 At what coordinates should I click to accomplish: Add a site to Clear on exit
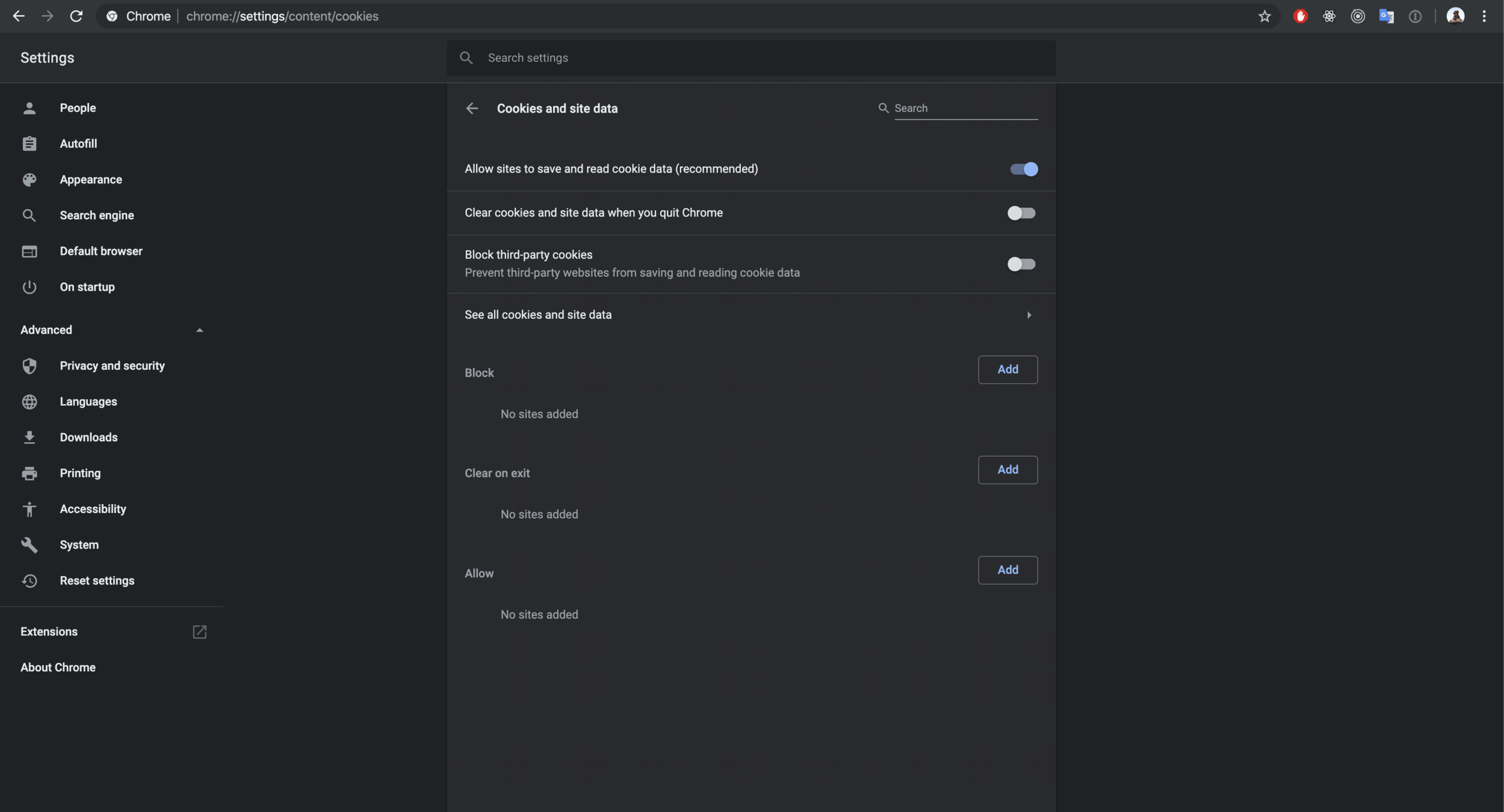tap(1007, 470)
